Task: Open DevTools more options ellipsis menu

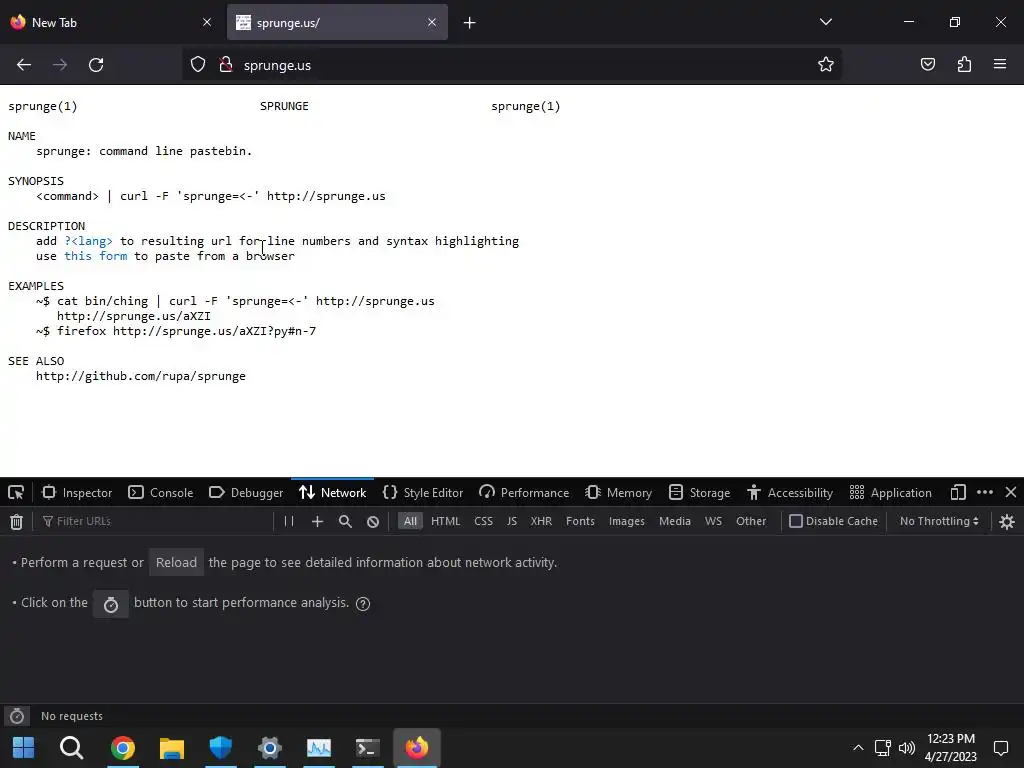Action: click(x=985, y=492)
